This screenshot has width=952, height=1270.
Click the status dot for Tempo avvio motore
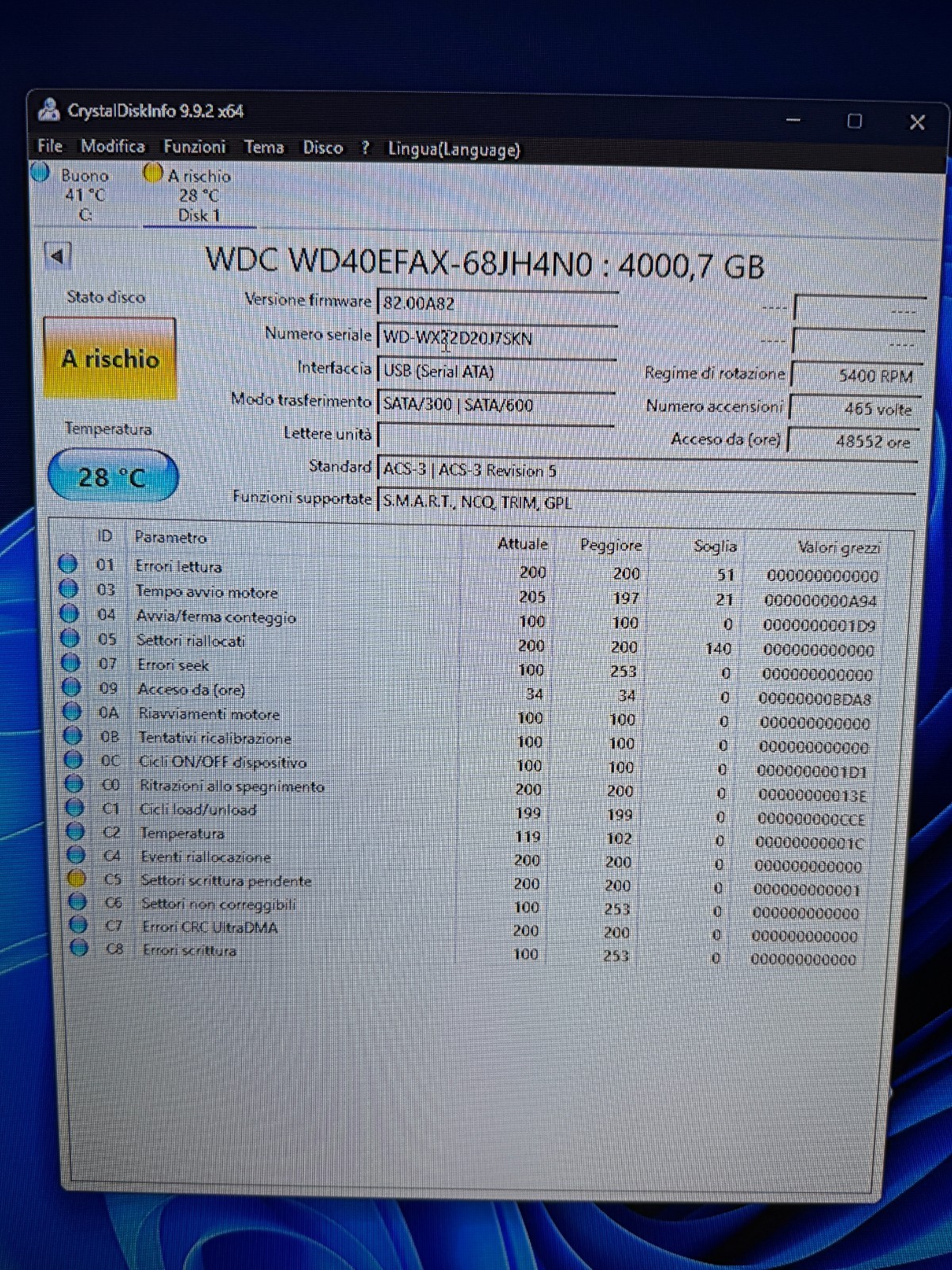68,588
